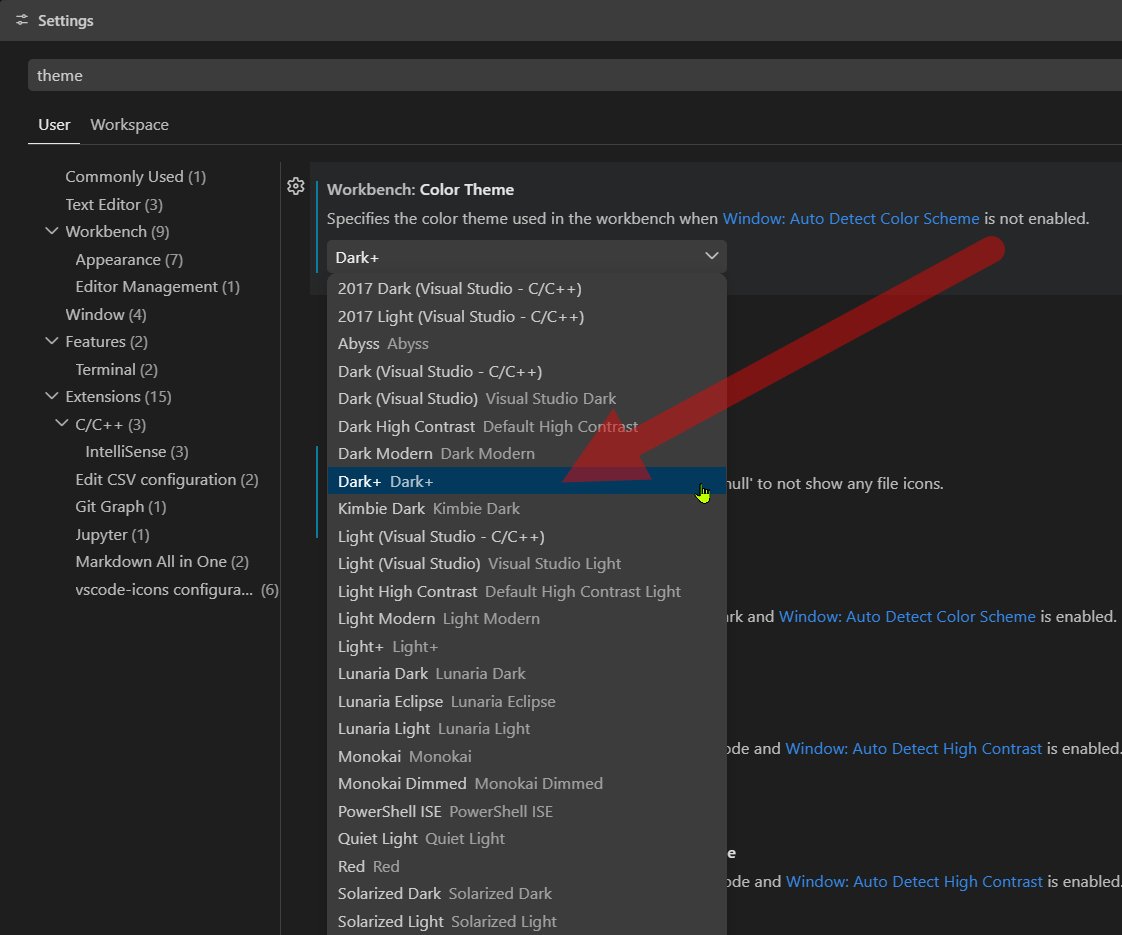
Task: Select IntelliSense (3) category
Action: point(137,452)
